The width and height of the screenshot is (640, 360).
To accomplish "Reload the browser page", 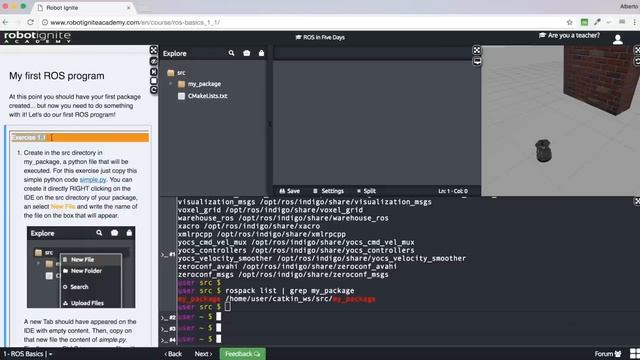I will click(31, 22).
